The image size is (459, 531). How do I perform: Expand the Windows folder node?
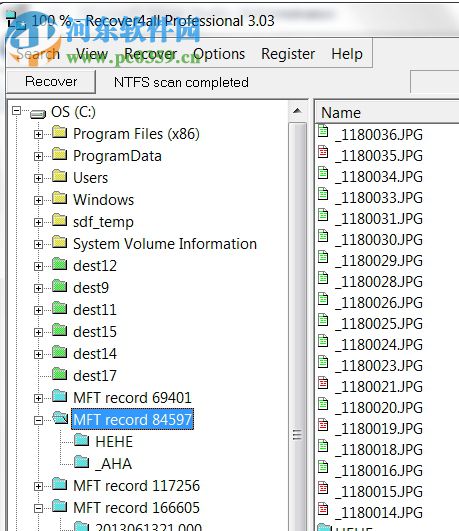pyautogui.click(x=38, y=200)
